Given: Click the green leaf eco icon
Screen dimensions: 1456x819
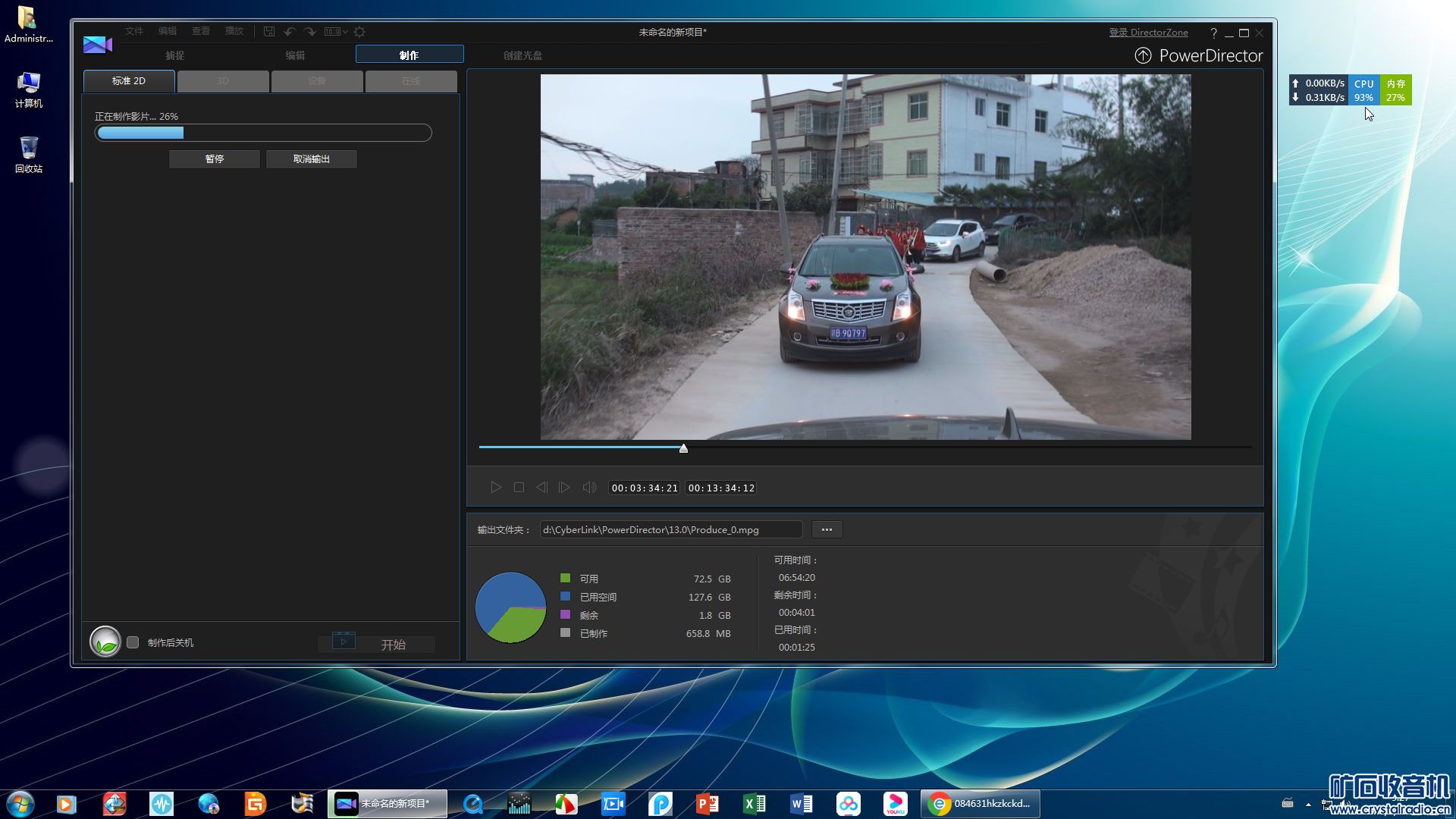Looking at the screenshot, I should 105,642.
